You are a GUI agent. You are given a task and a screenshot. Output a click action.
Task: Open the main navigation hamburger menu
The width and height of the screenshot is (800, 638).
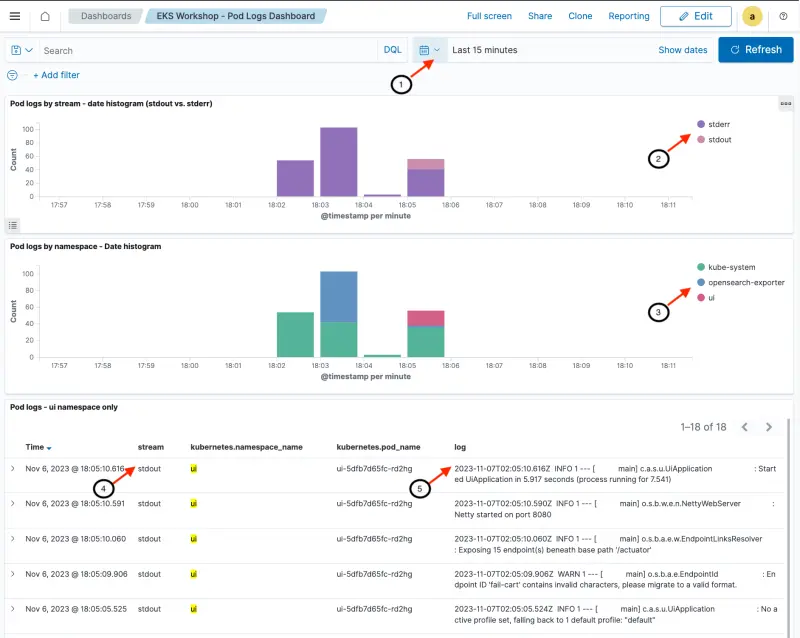pyautogui.click(x=13, y=15)
